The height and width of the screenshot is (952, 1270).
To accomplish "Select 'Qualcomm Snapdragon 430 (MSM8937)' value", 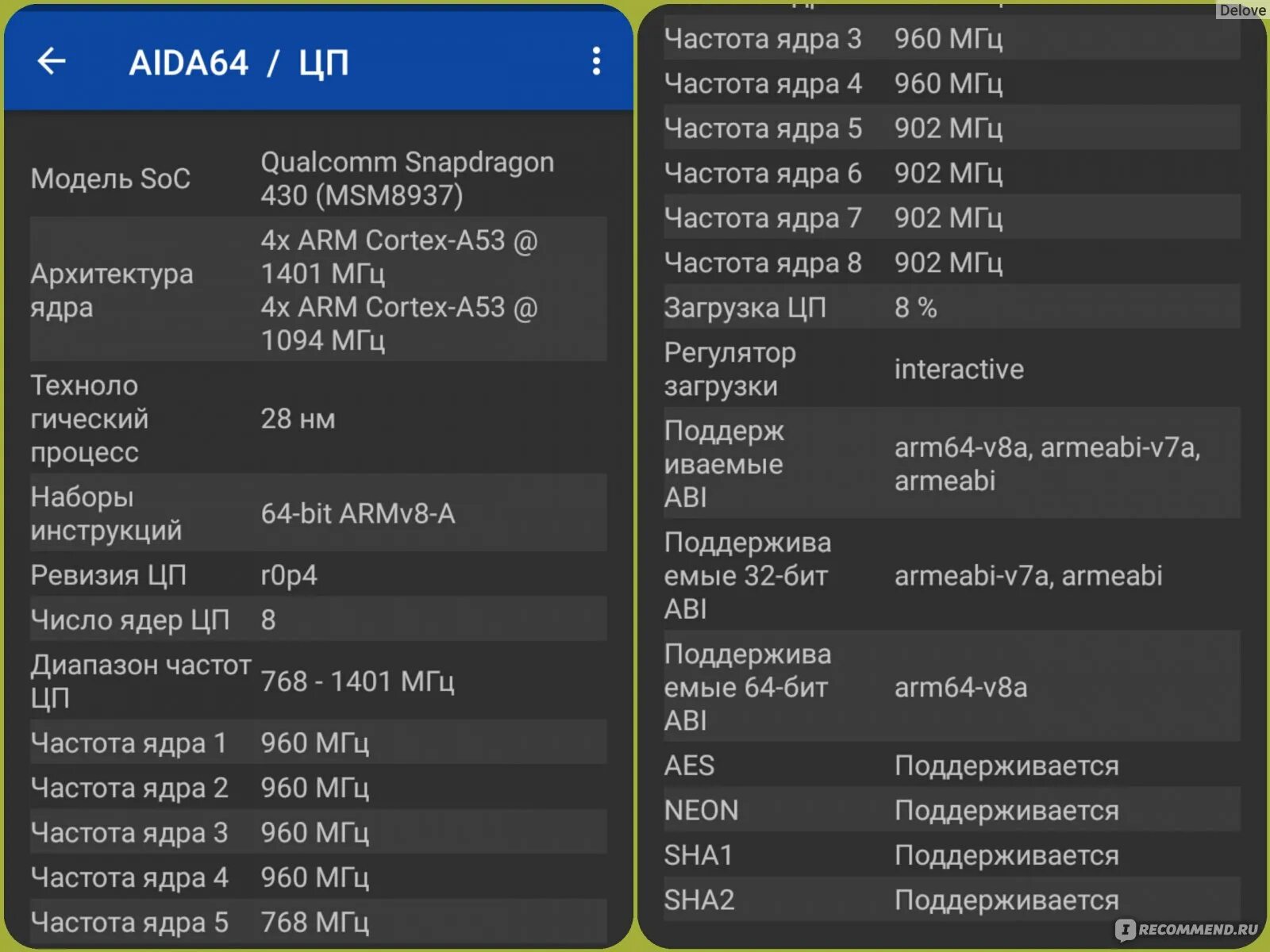I will coord(407,178).
